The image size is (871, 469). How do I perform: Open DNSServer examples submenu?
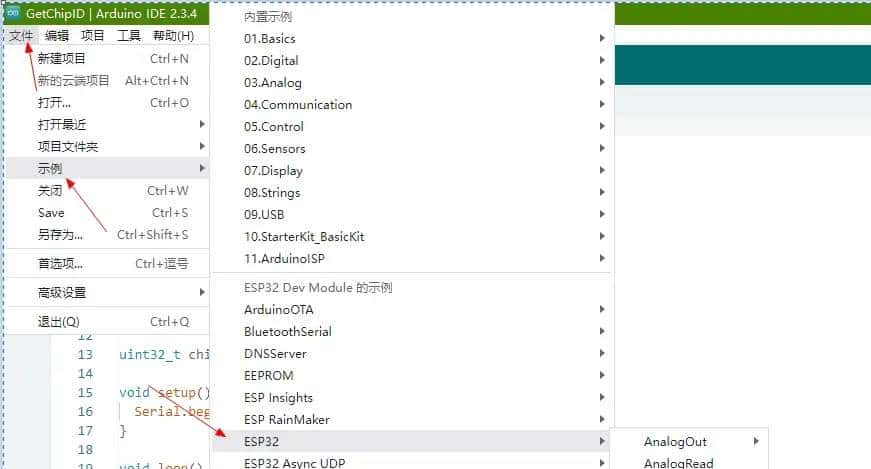click(413, 353)
